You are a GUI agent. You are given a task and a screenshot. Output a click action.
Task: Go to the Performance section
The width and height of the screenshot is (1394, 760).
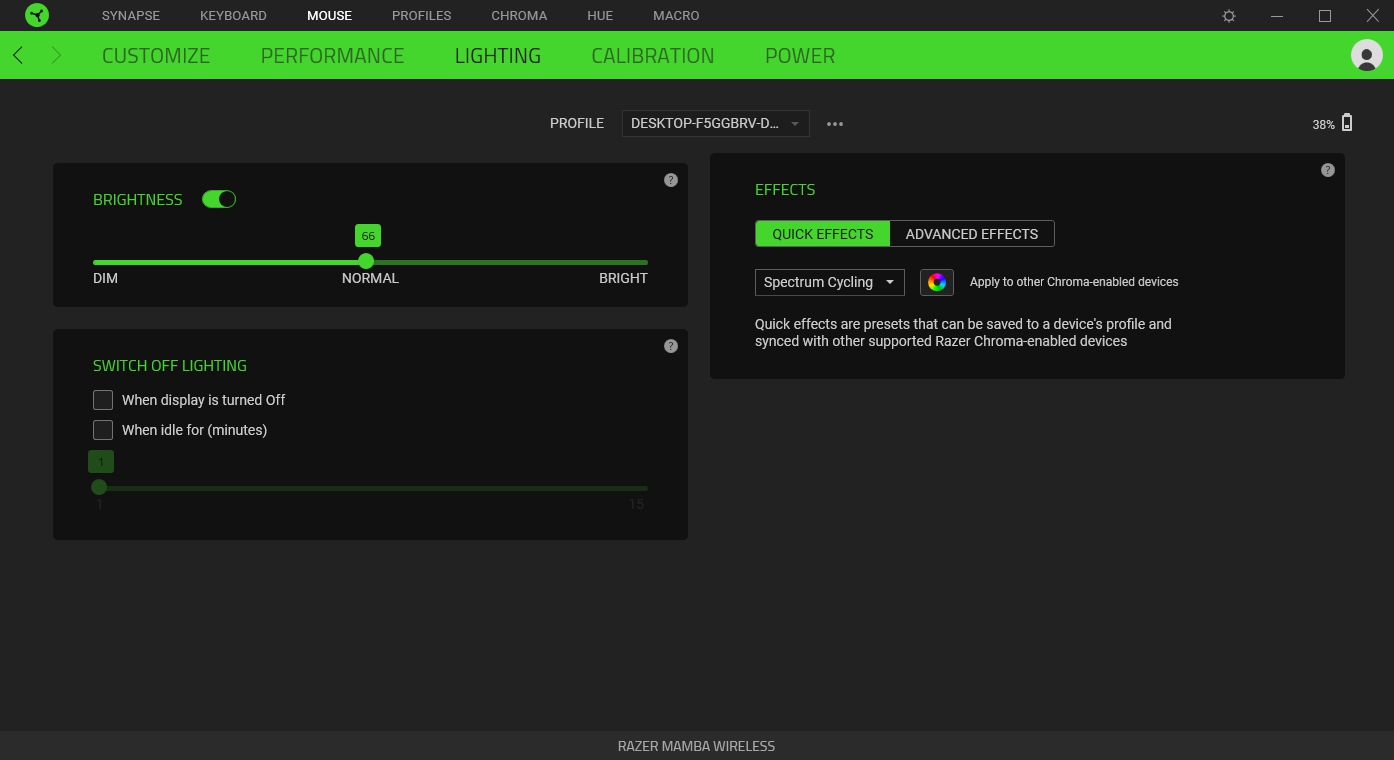pyautogui.click(x=332, y=56)
